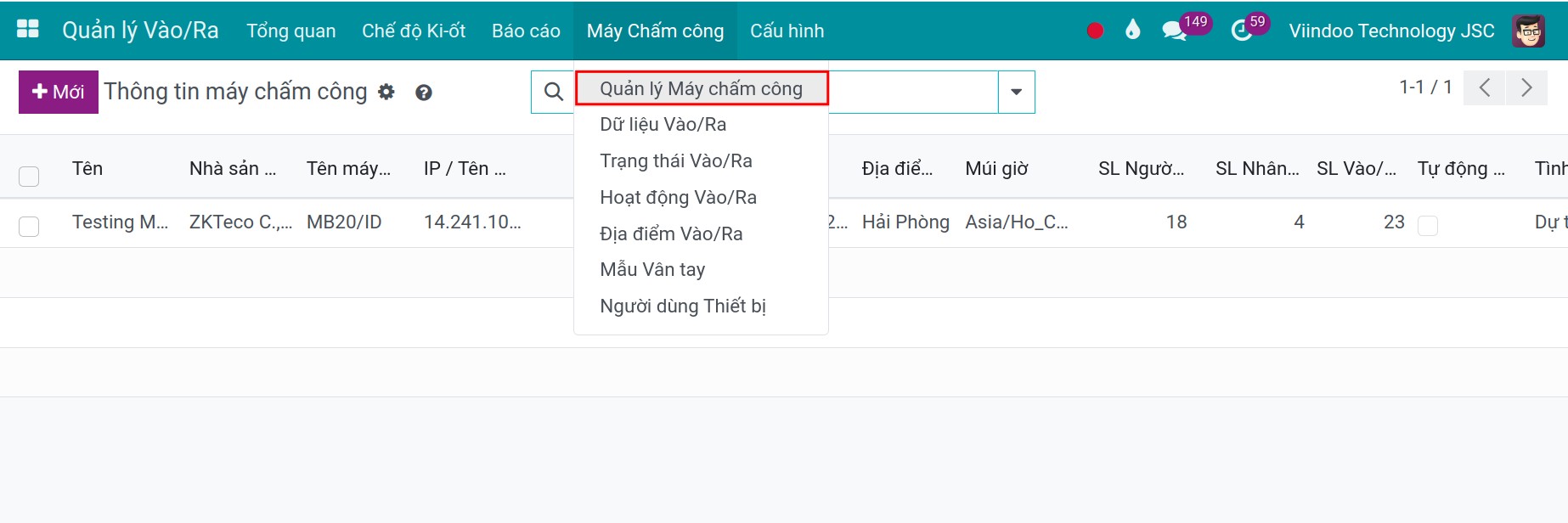Click the water drop icon

click(x=1132, y=31)
